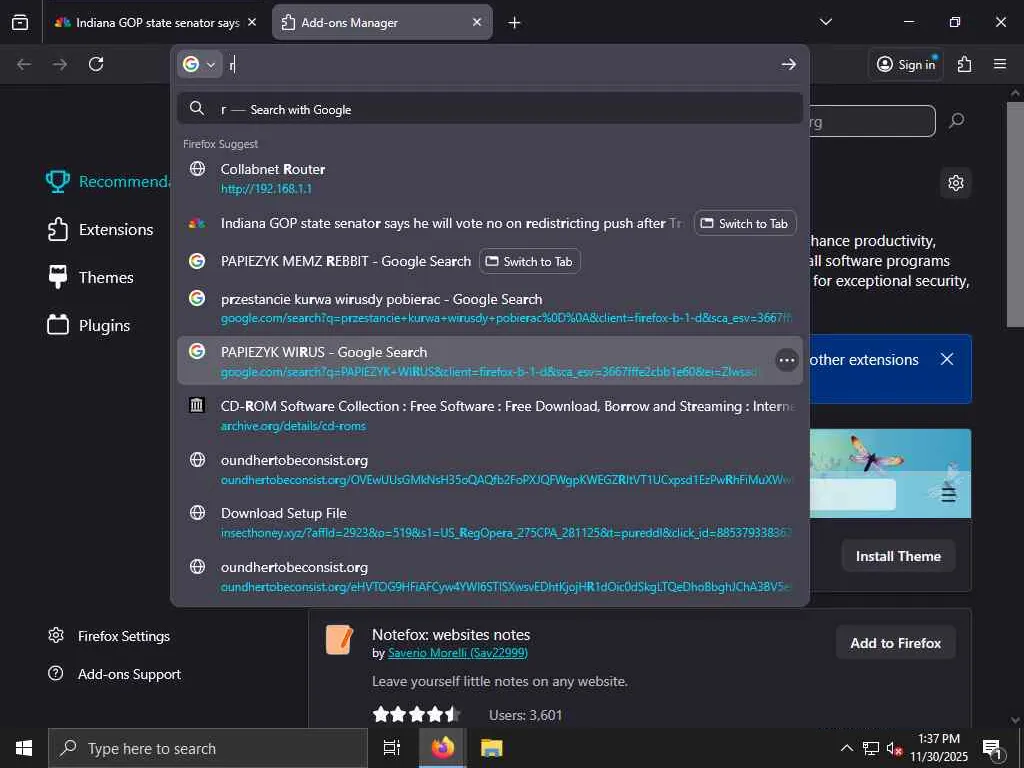This screenshot has height=768, width=1024.
Task: Click the add-ons search magnifier icon
Action: 956,120
